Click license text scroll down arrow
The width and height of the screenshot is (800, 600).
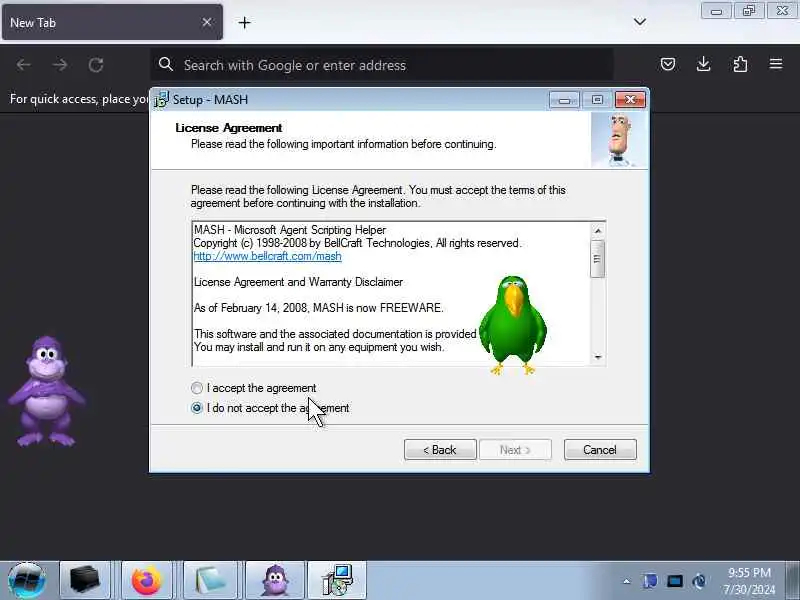click(598, 357)
